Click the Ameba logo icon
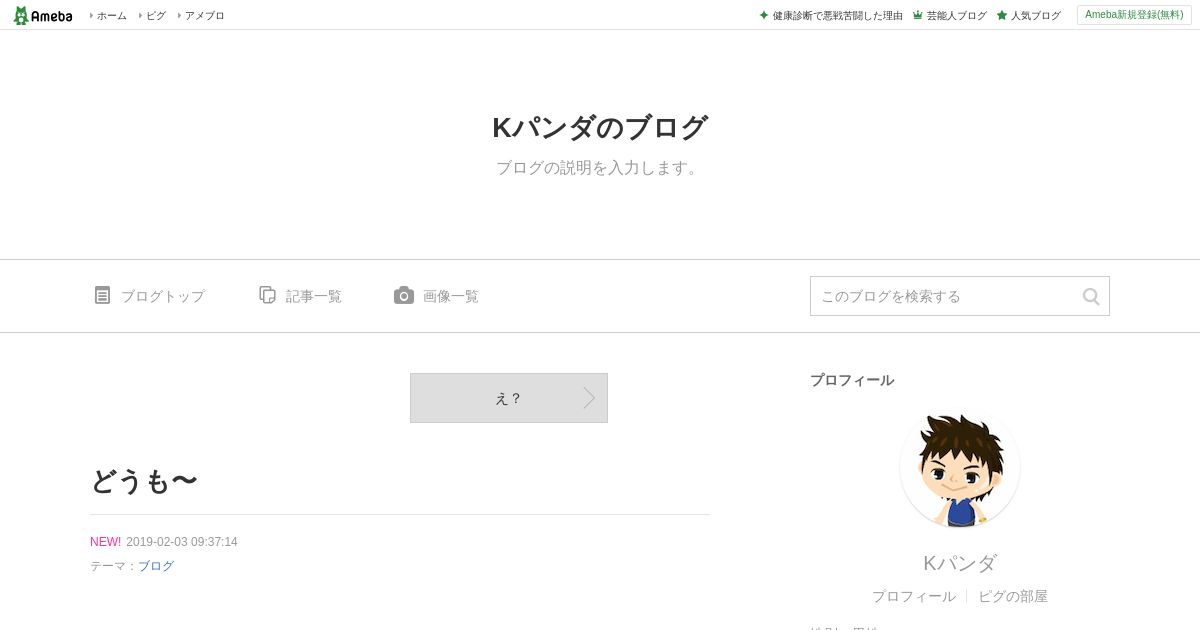1200x630 pixels. (x=21, y=15)
